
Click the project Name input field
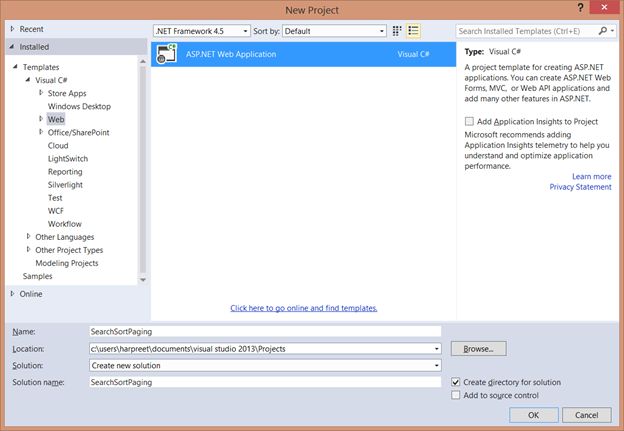pyautogui.click(x=265, y=332)
